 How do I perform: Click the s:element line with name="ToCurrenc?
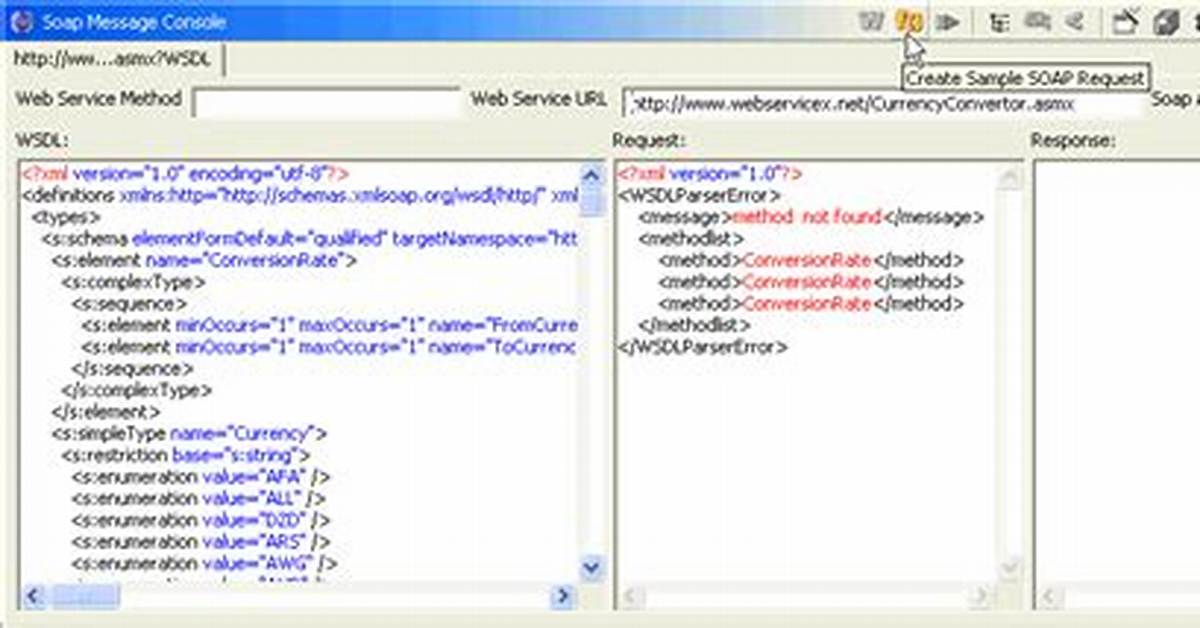pos(330,347)
